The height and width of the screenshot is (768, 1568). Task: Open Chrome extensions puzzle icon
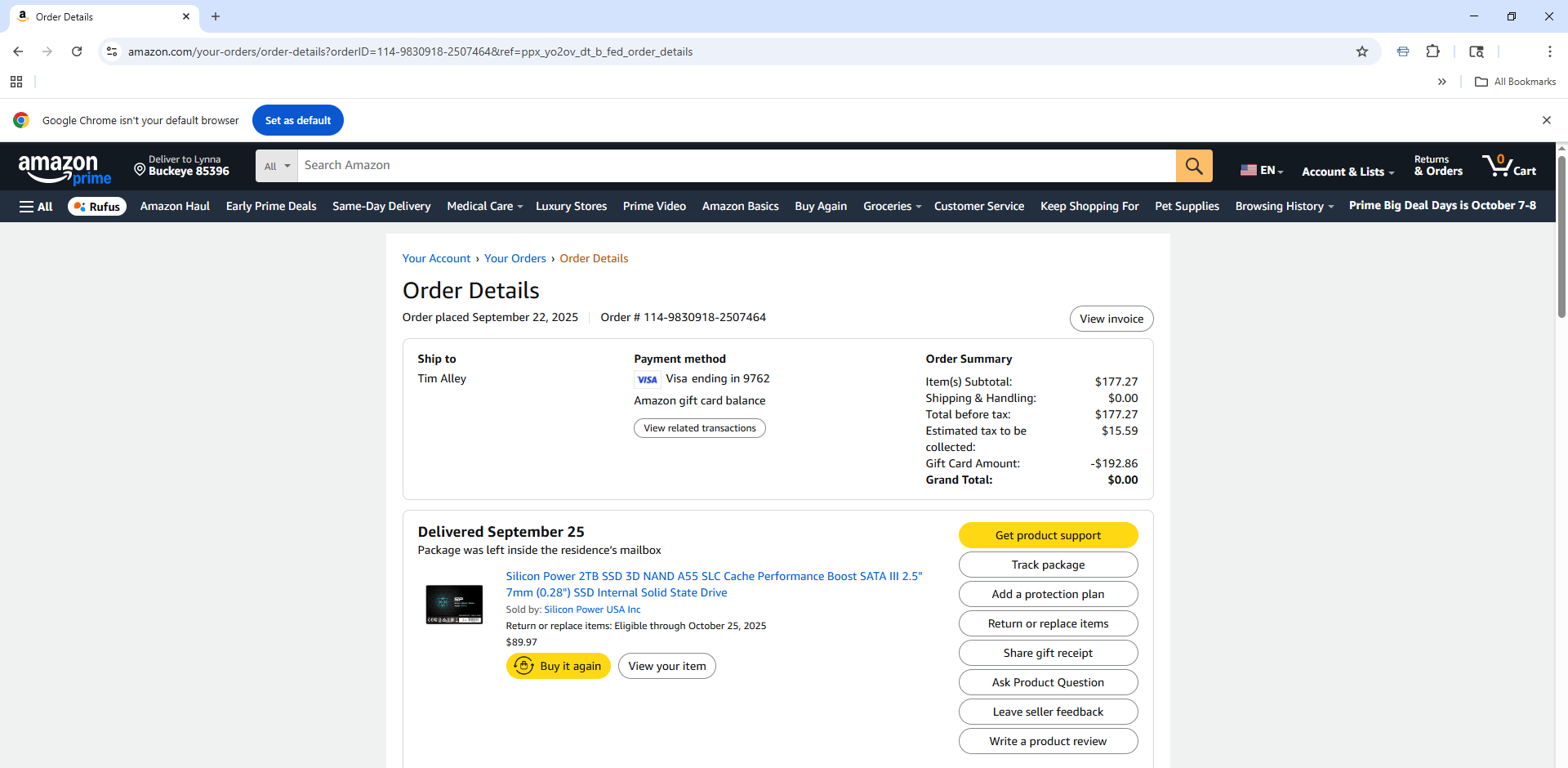[x=1432, y=51]
